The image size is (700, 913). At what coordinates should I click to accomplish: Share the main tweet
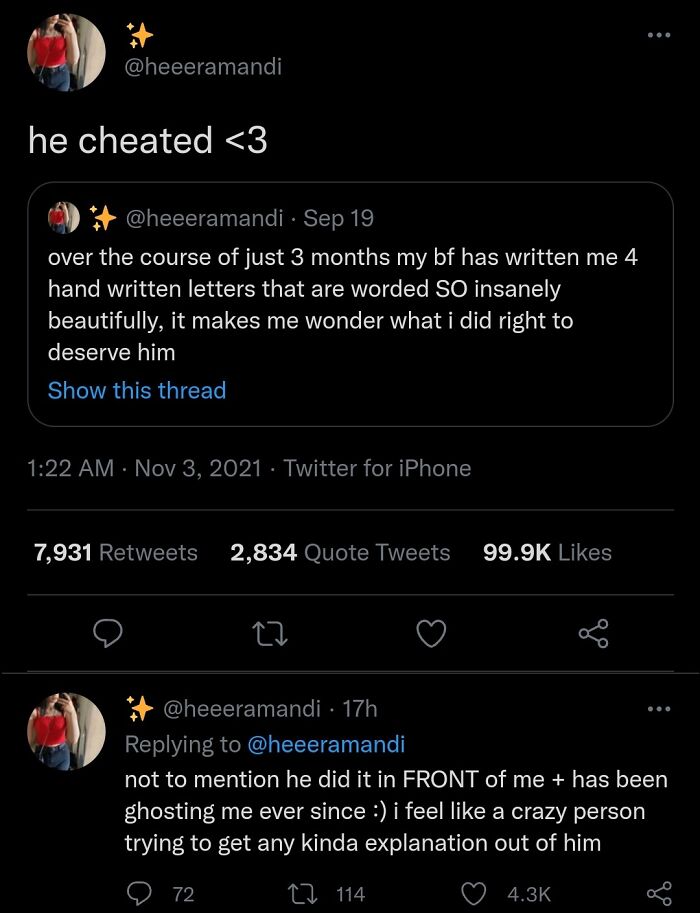(592, 633)
